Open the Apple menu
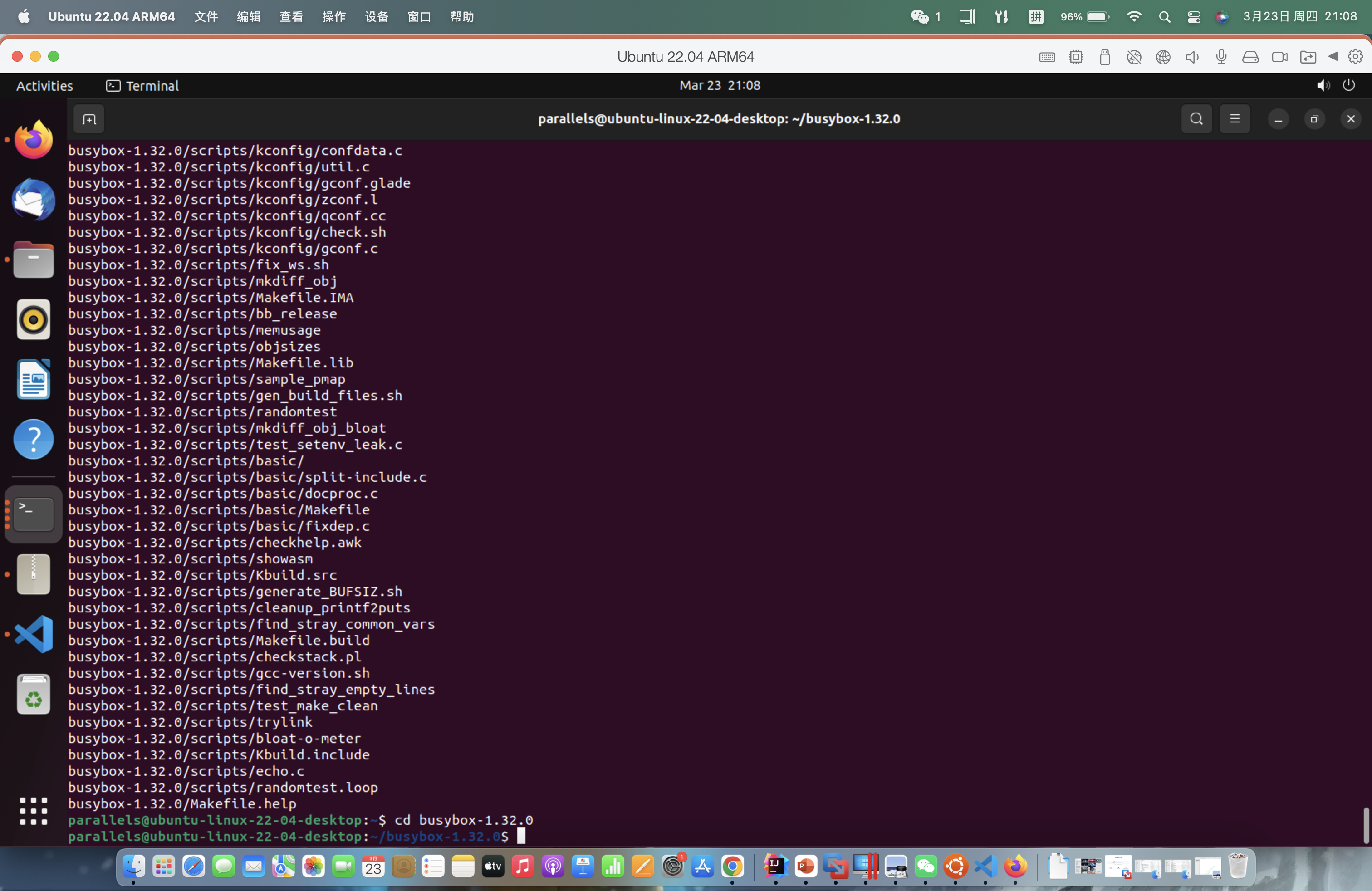Screen dimensions: 1372x891 click(24, 17)
